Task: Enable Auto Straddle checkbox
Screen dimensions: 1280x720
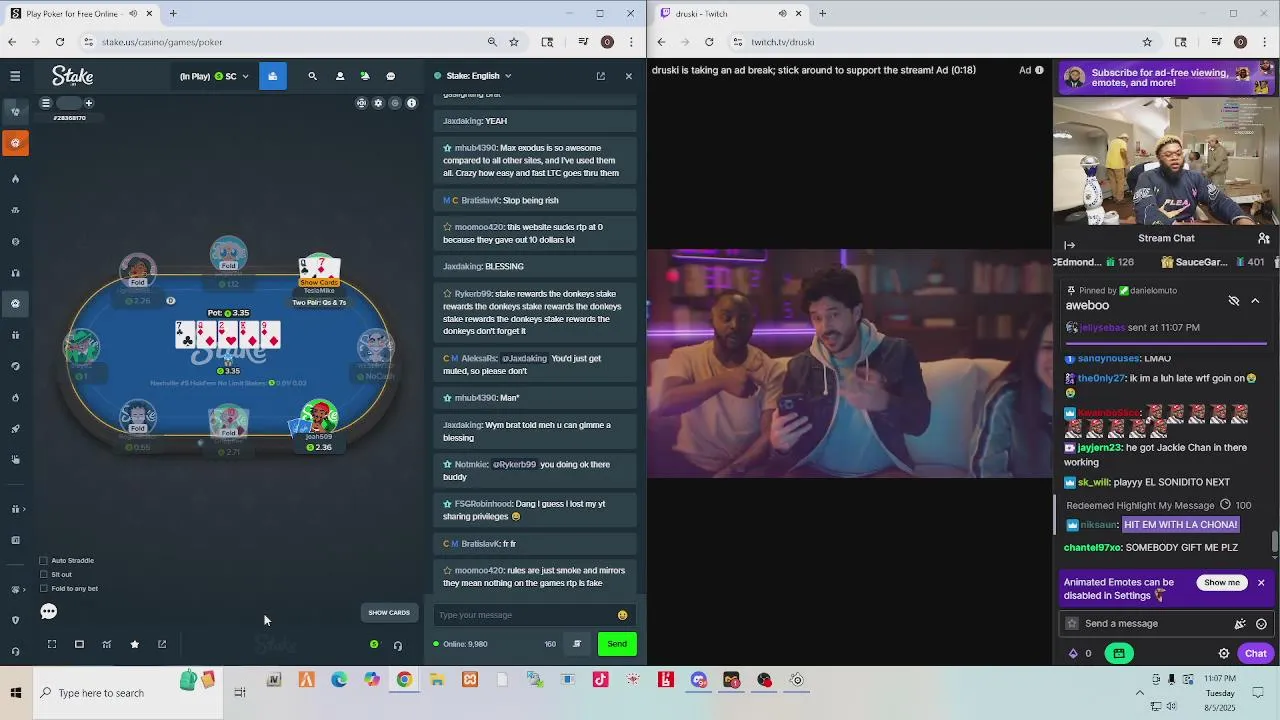Action: [43, 560]
